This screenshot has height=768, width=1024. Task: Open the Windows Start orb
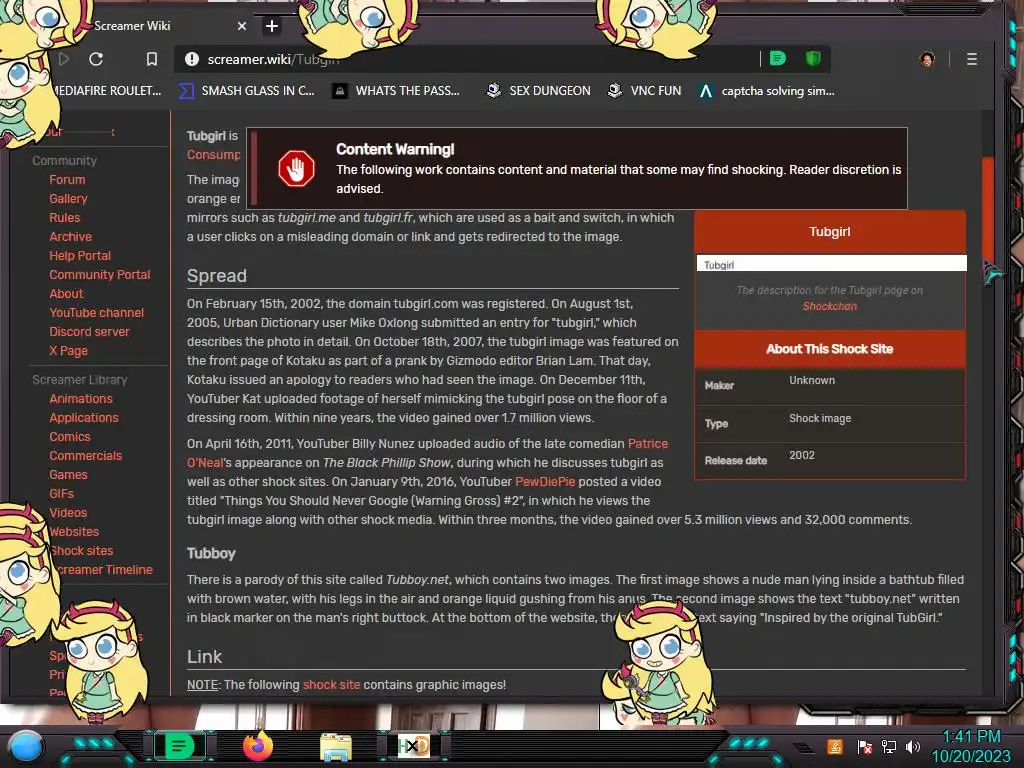pos(25,746)
